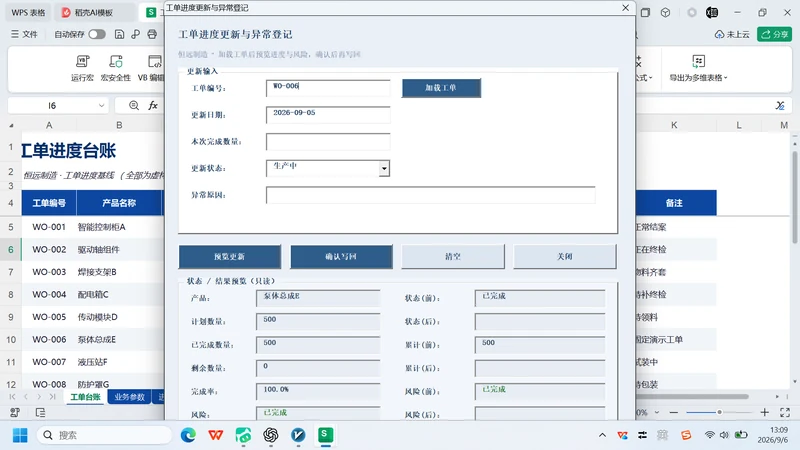This screenshot has height=450, width=800.
Task: Click the print icon in the quick toolbar
Action: [152, 34]
